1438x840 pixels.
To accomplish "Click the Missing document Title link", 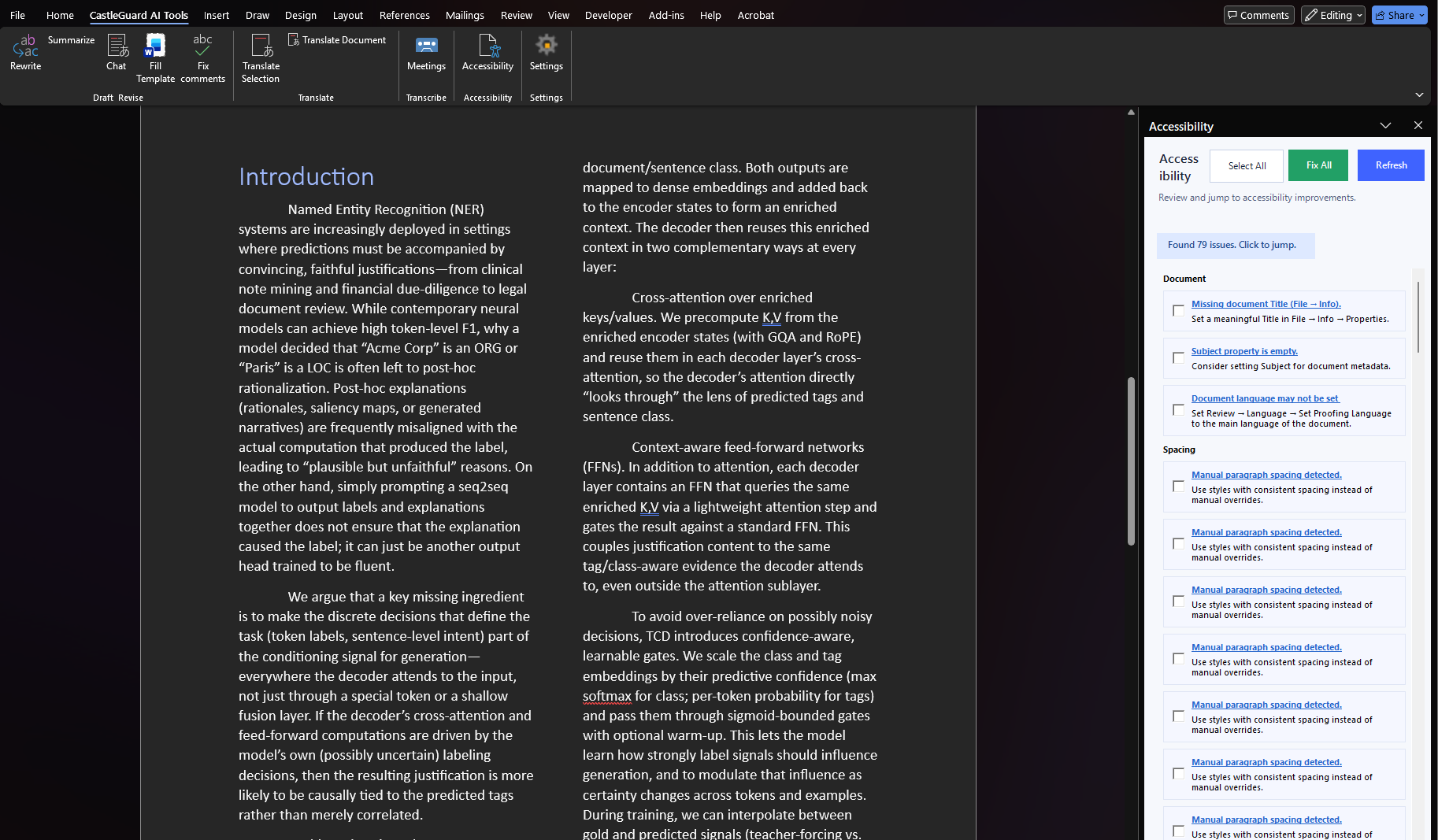I will tap(1266, 304).
